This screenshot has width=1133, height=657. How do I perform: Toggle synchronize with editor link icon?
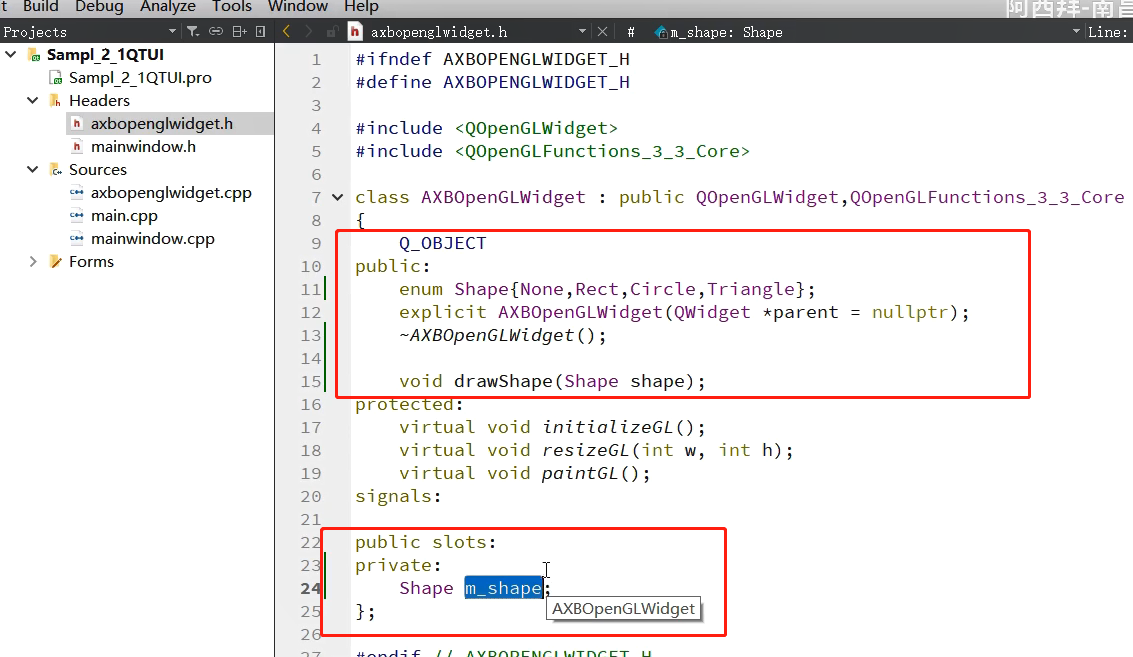point(215,32)
